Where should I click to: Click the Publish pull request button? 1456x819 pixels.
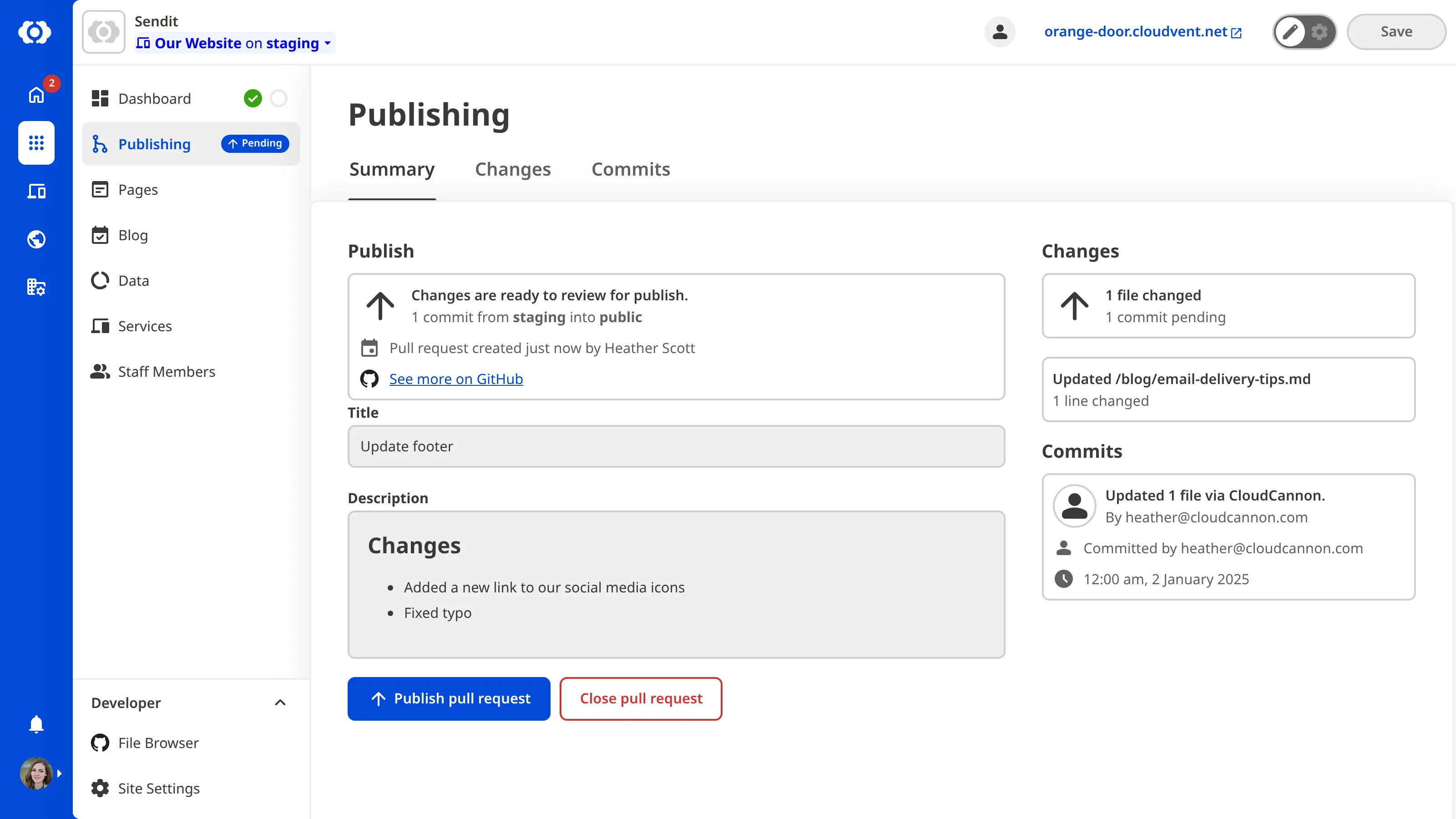point(448,698)
